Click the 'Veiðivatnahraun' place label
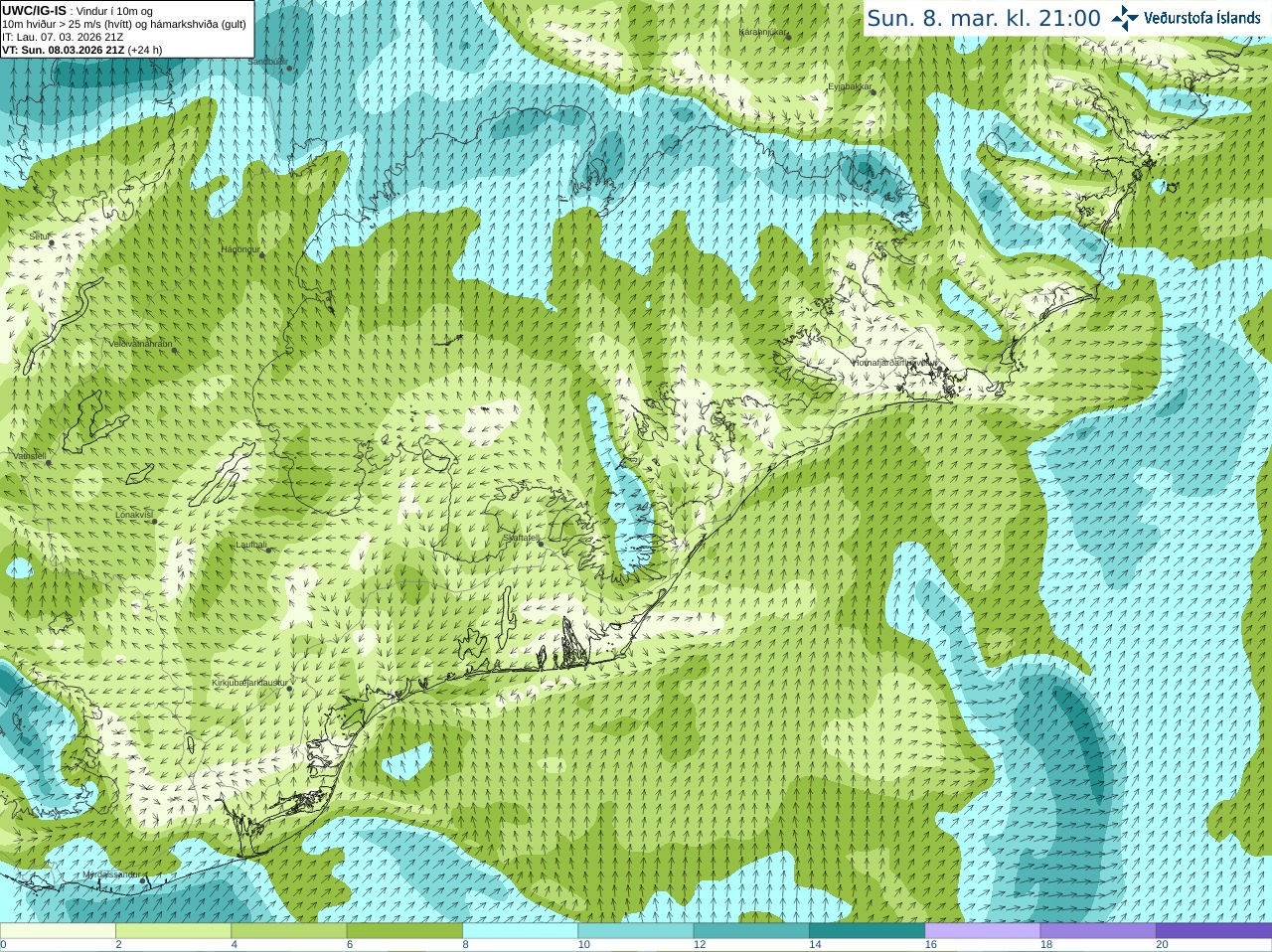 (x=140, y=344)
